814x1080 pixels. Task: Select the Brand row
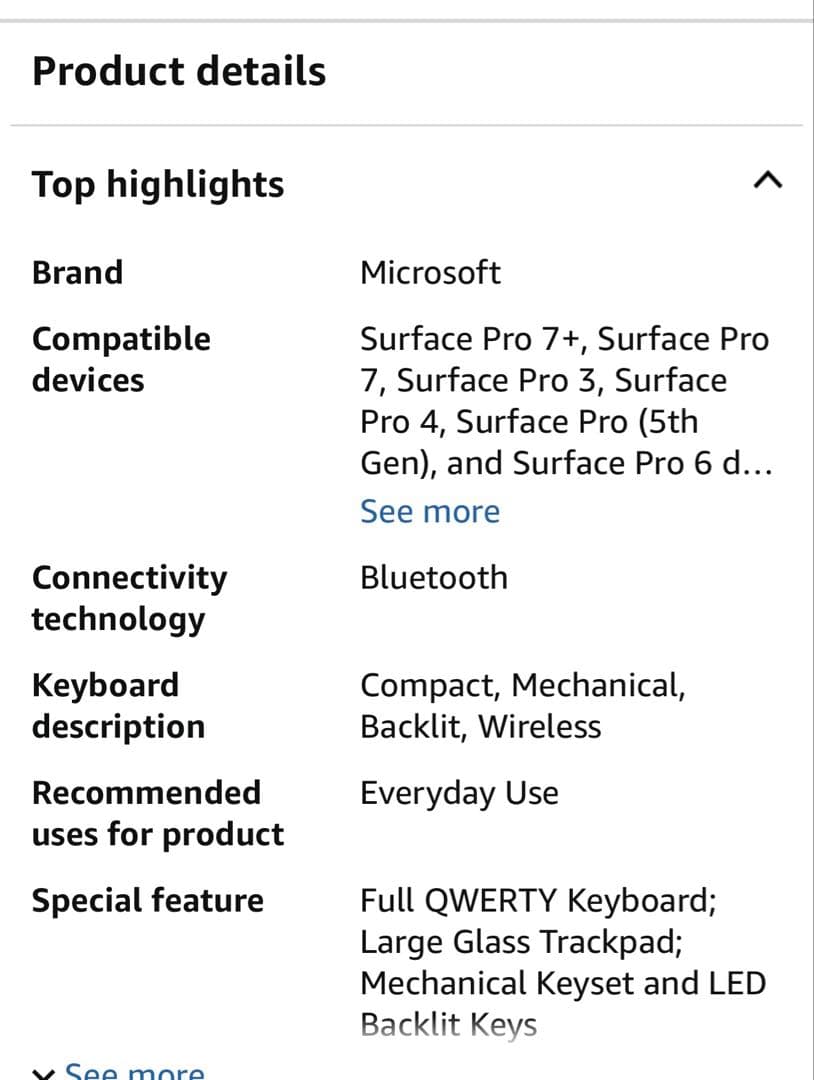[77, 271]
